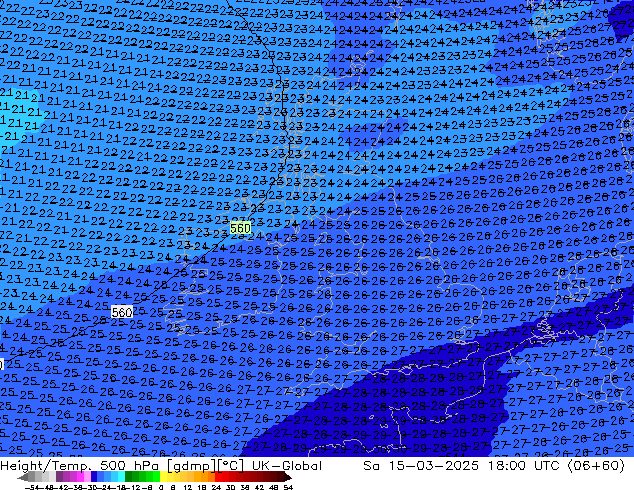Image resolution: width=634 pixels, height=490 pixels.
Task: Click the cyan swatch in the legend
Action: 121,477
